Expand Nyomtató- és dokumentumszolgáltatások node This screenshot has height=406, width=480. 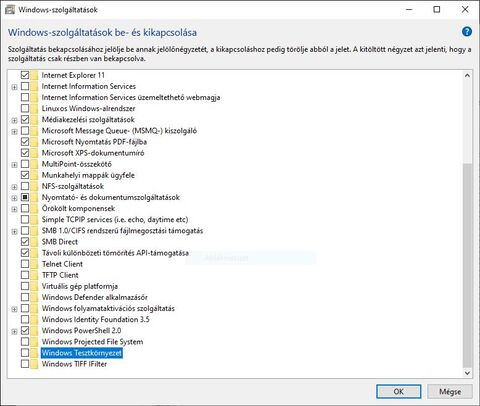[x=14, y=198]
